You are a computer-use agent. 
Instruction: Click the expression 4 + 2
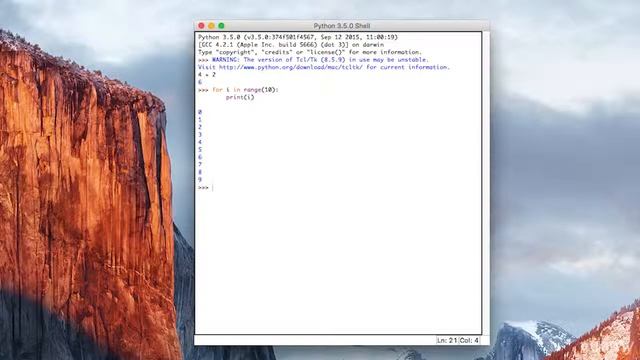207,75
